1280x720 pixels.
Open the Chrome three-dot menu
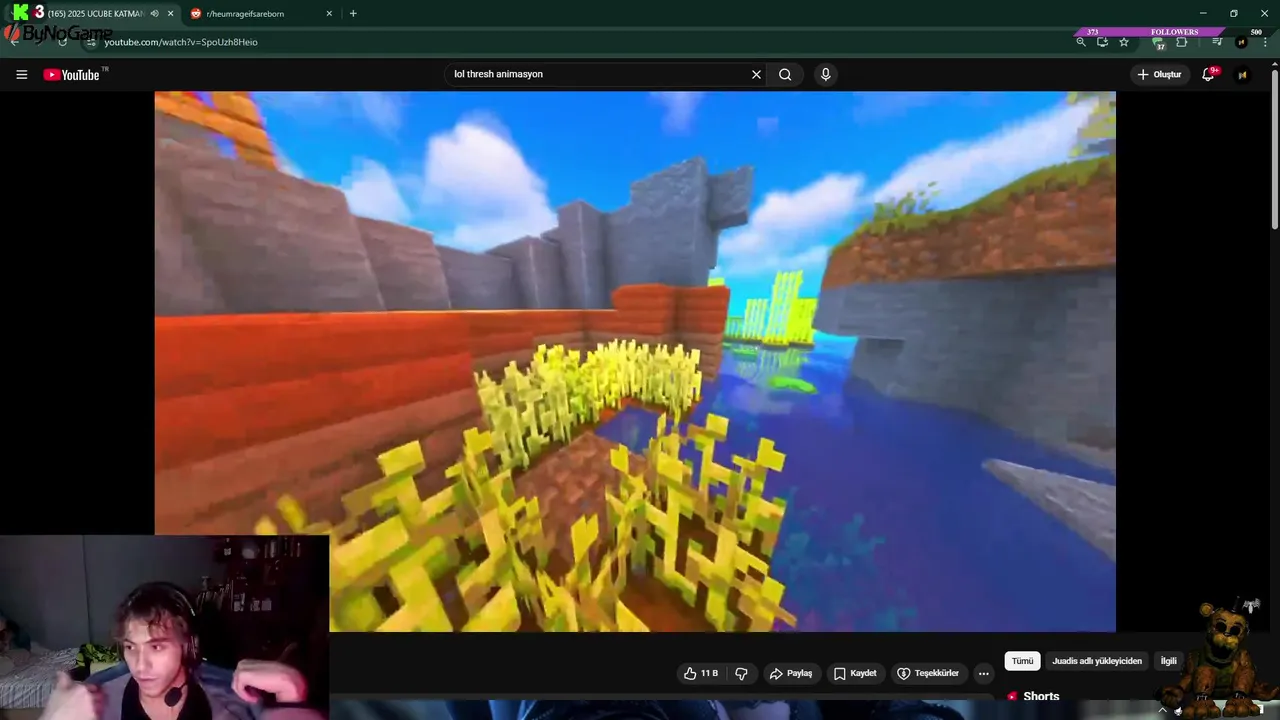pyautogui.click(x=1265, y=42)
